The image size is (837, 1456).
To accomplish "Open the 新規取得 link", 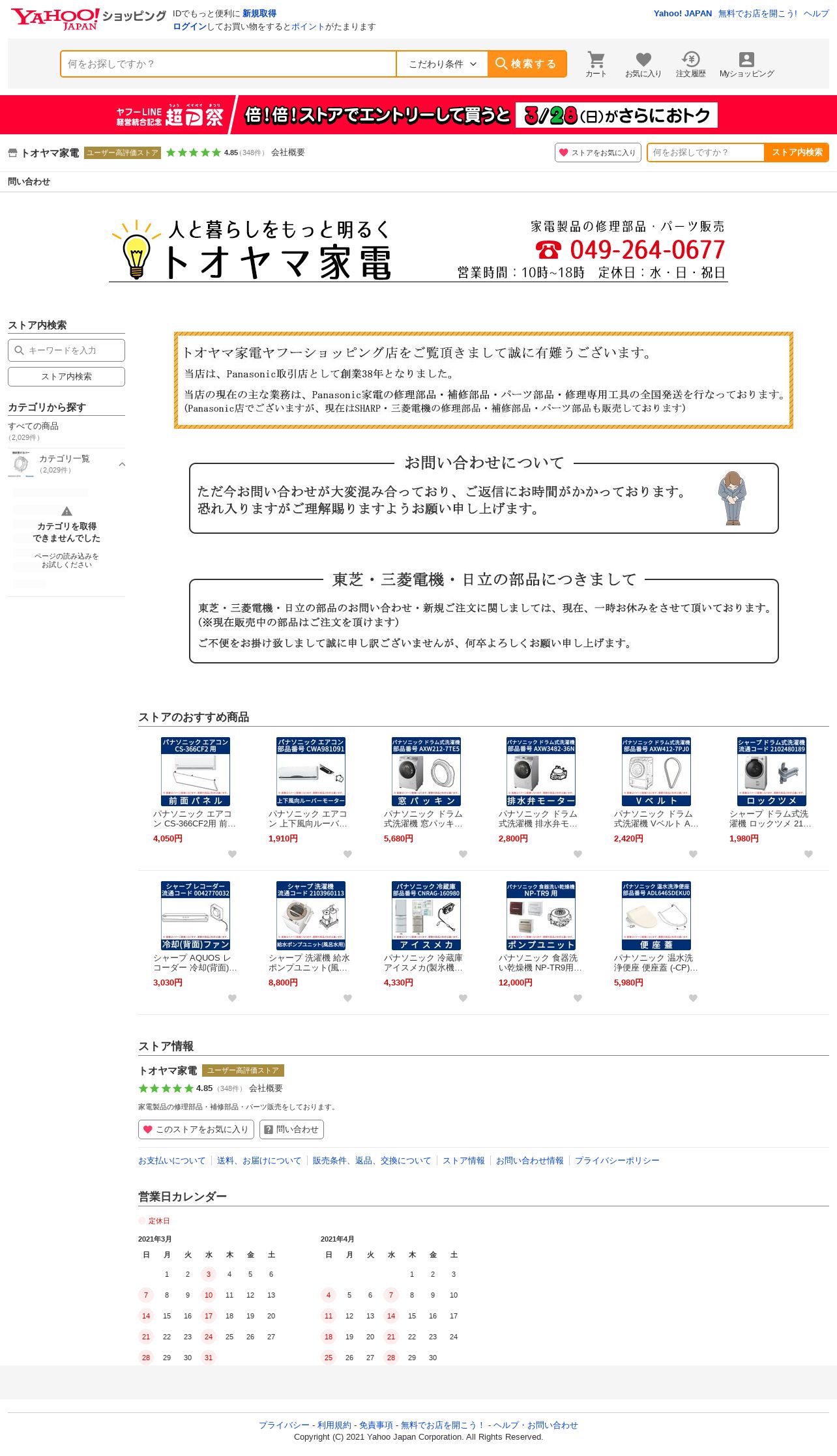I will pos(259,13).
